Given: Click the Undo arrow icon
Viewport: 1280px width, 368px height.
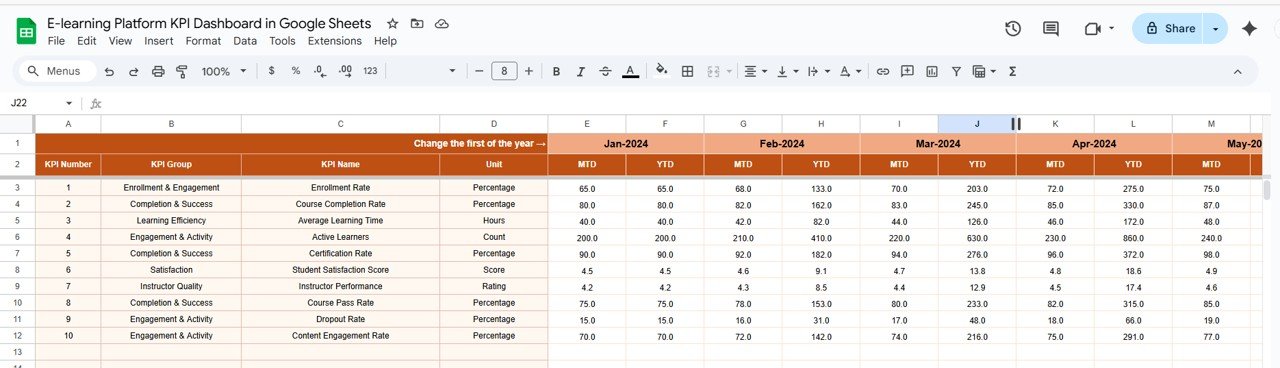Looking at the screenshot, I should point(109,71).
